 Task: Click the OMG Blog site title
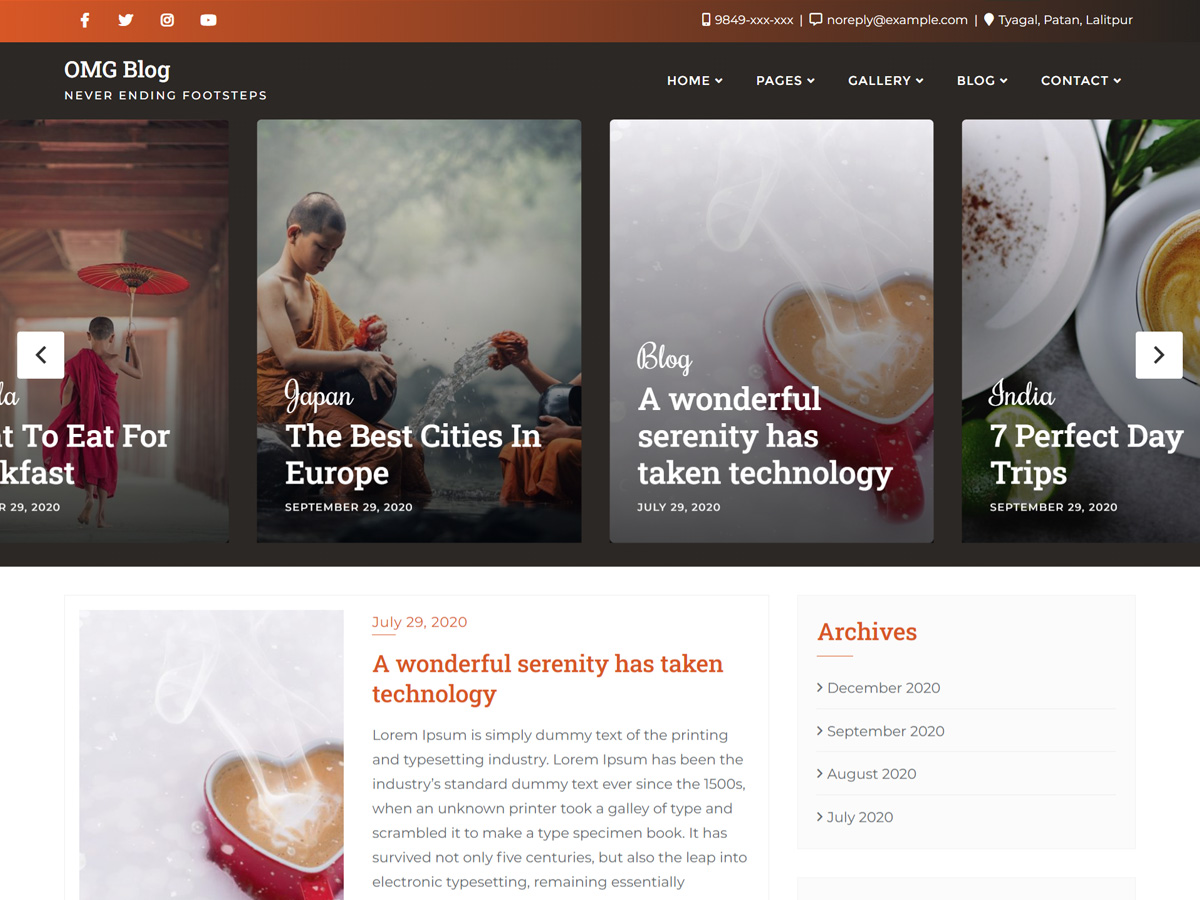pyautogui.click(x=117, y=69)
